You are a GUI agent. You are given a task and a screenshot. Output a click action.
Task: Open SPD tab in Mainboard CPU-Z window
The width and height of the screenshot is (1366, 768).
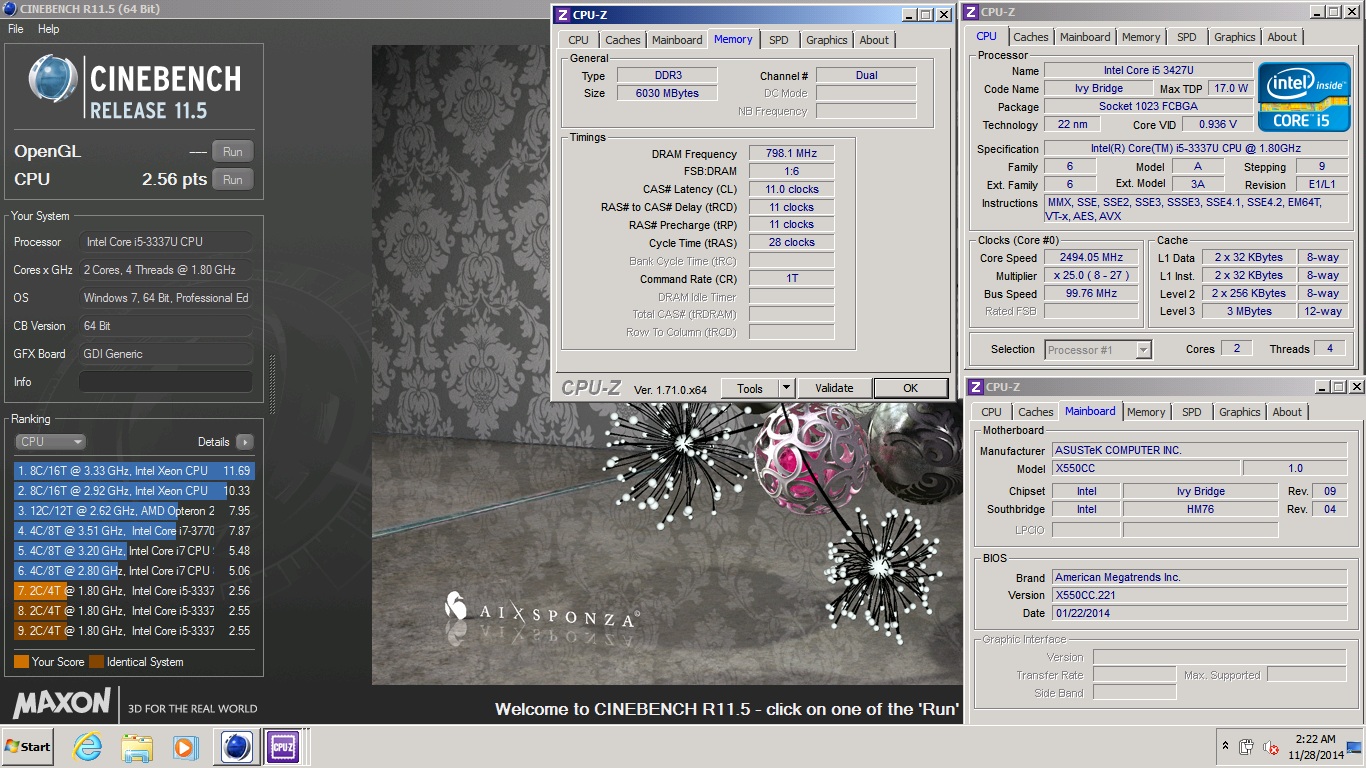pyautogui.click(x=1191, y=412)
